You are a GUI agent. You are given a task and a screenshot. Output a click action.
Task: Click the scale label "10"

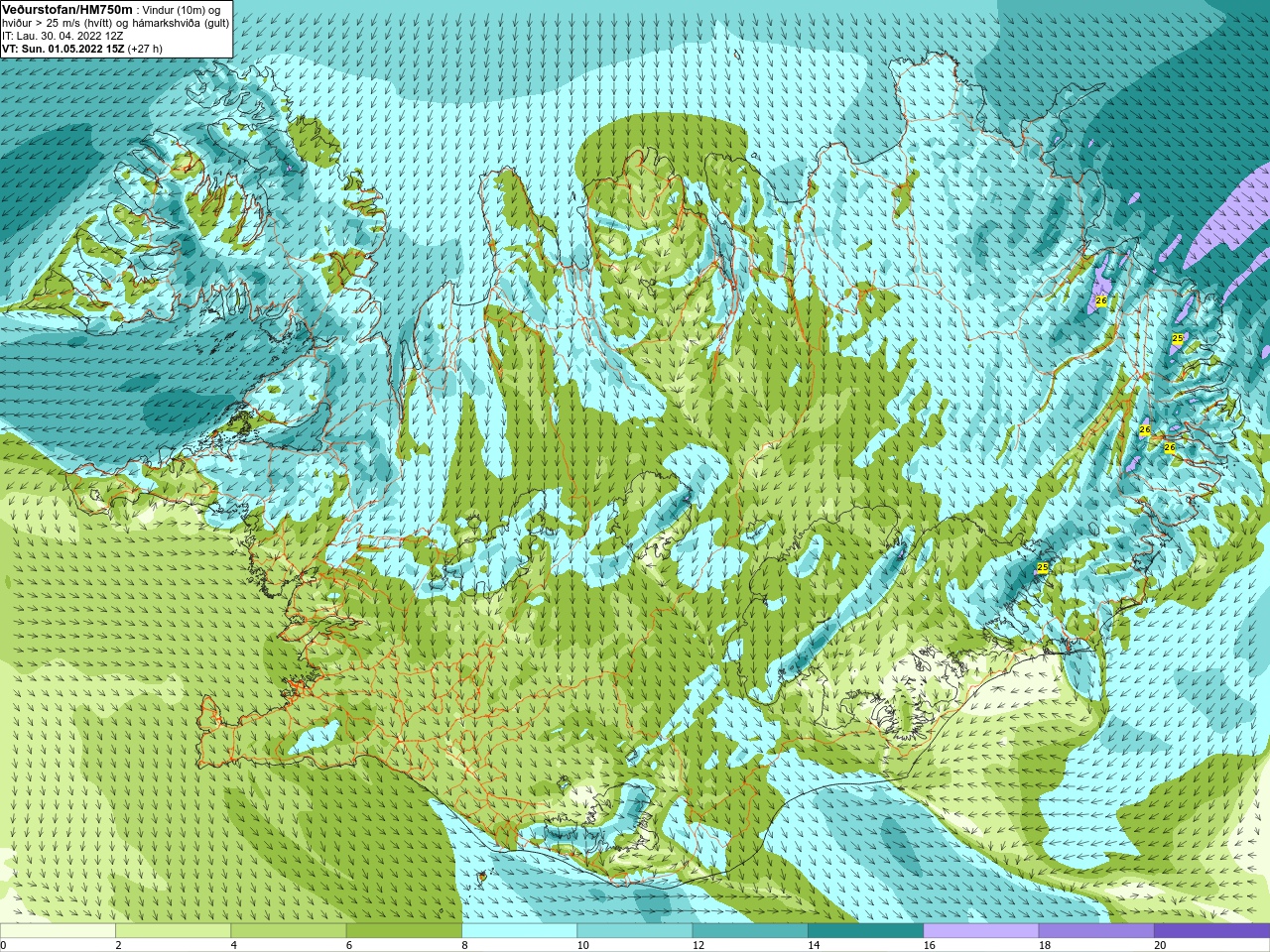click(582, 945)
